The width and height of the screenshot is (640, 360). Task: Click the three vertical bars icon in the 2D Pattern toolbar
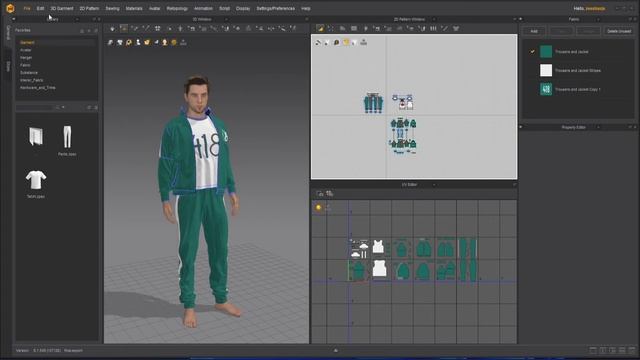[433, 29]
